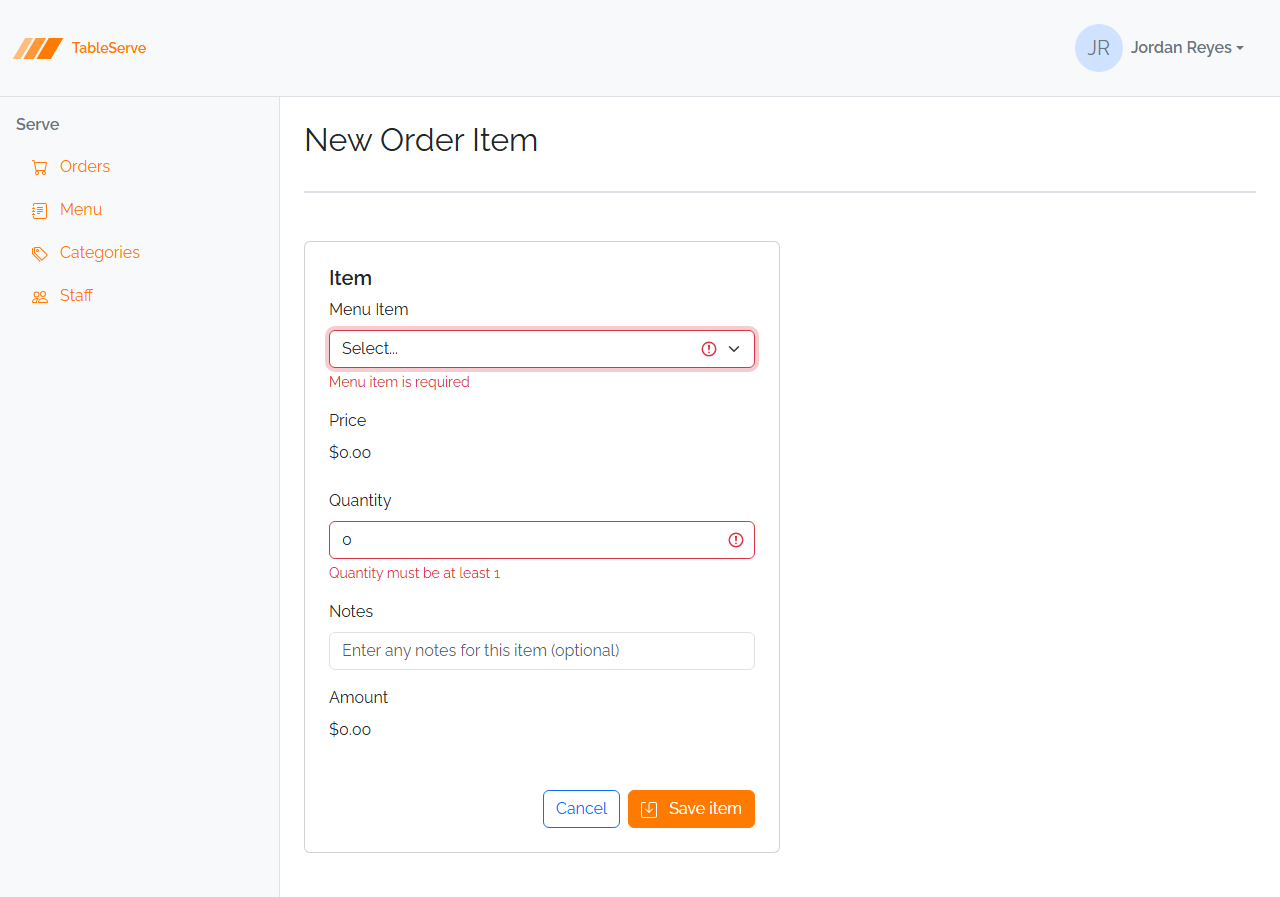This screenshot has width=1280, height=897.
Task: Click the Amount value $0.00
Action: 350,730
